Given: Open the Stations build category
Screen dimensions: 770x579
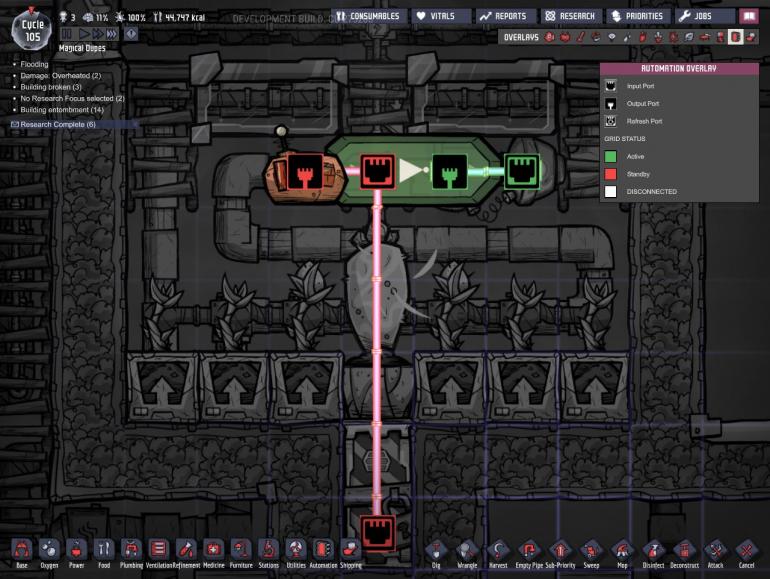Looking at the screenshot, I should (269, 553).
